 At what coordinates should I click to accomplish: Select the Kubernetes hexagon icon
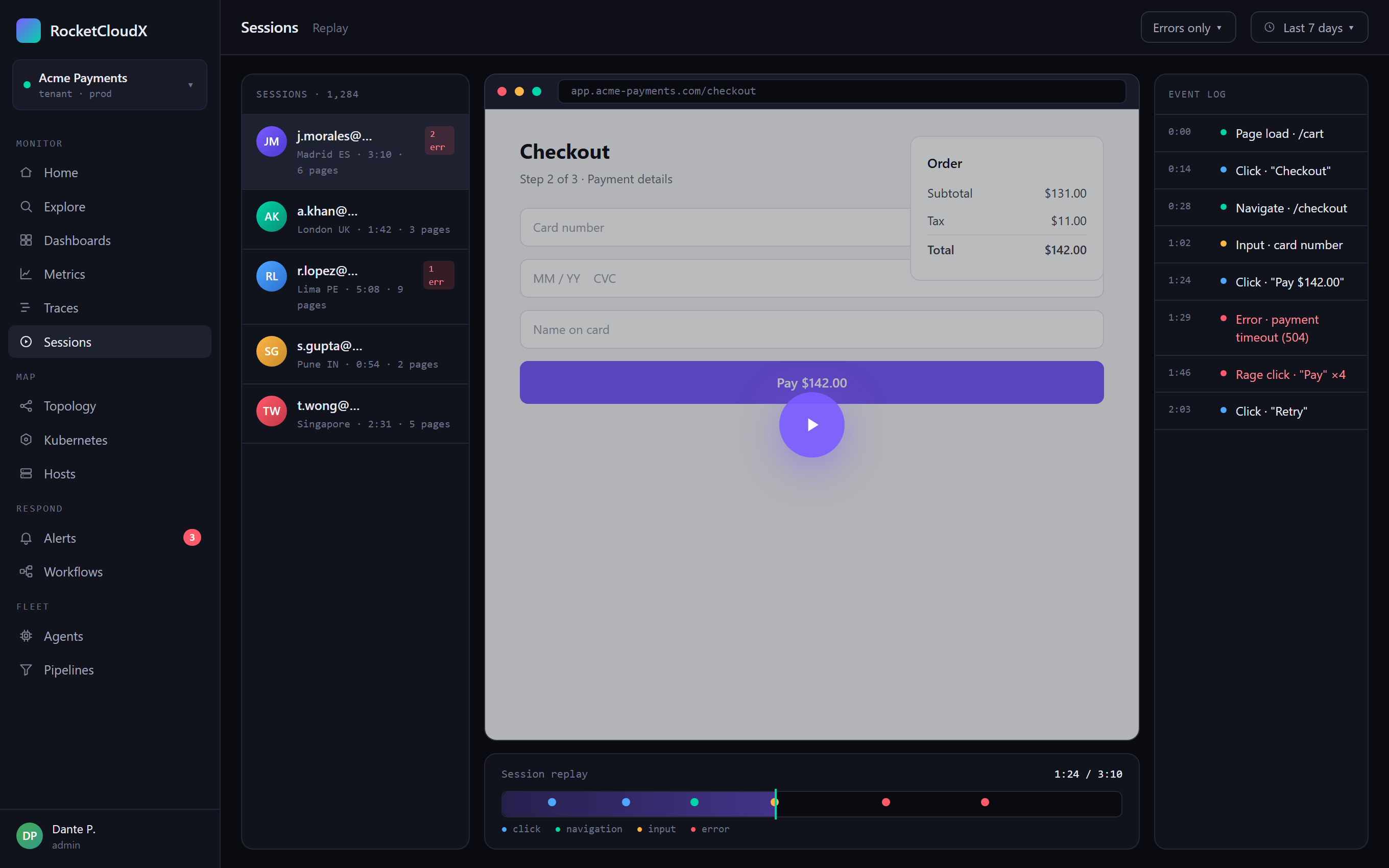click(x=26, y=440)
